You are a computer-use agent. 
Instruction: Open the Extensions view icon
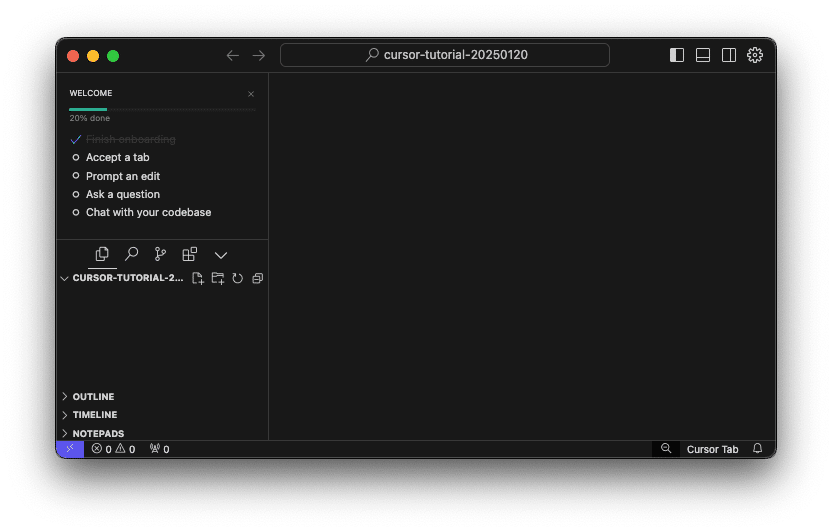(x=189, y=255)
